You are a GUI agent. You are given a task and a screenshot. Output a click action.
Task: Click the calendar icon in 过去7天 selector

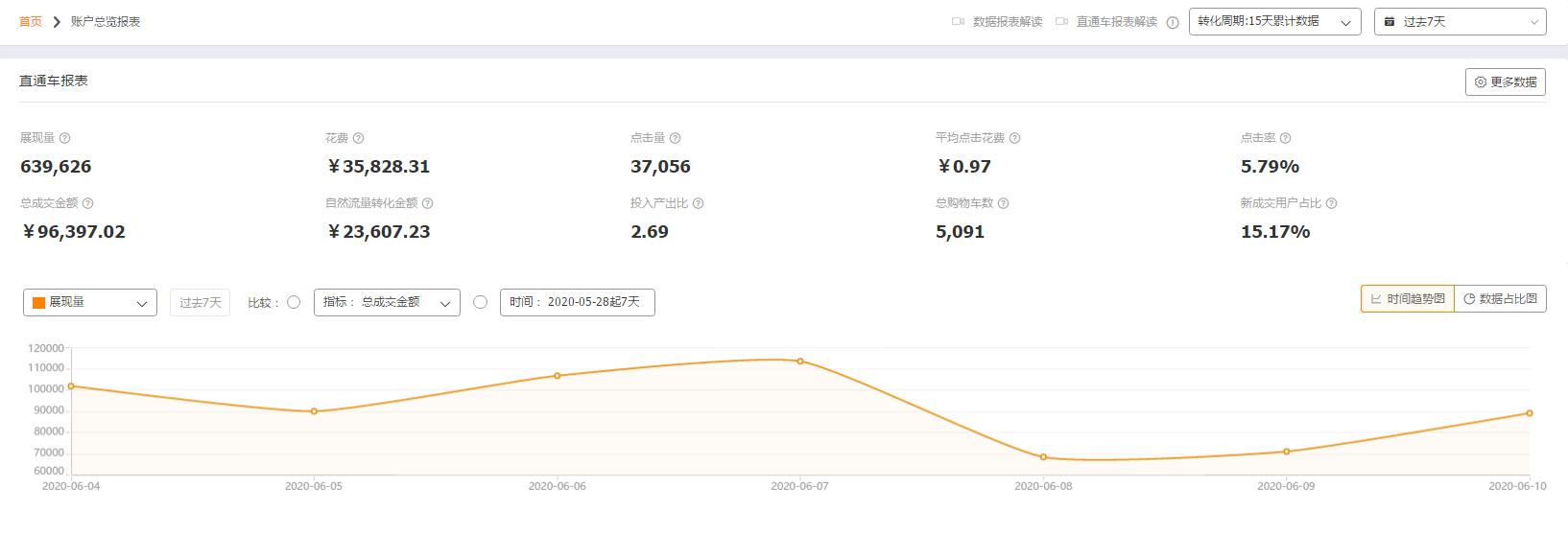click(x=1389, y=21)
